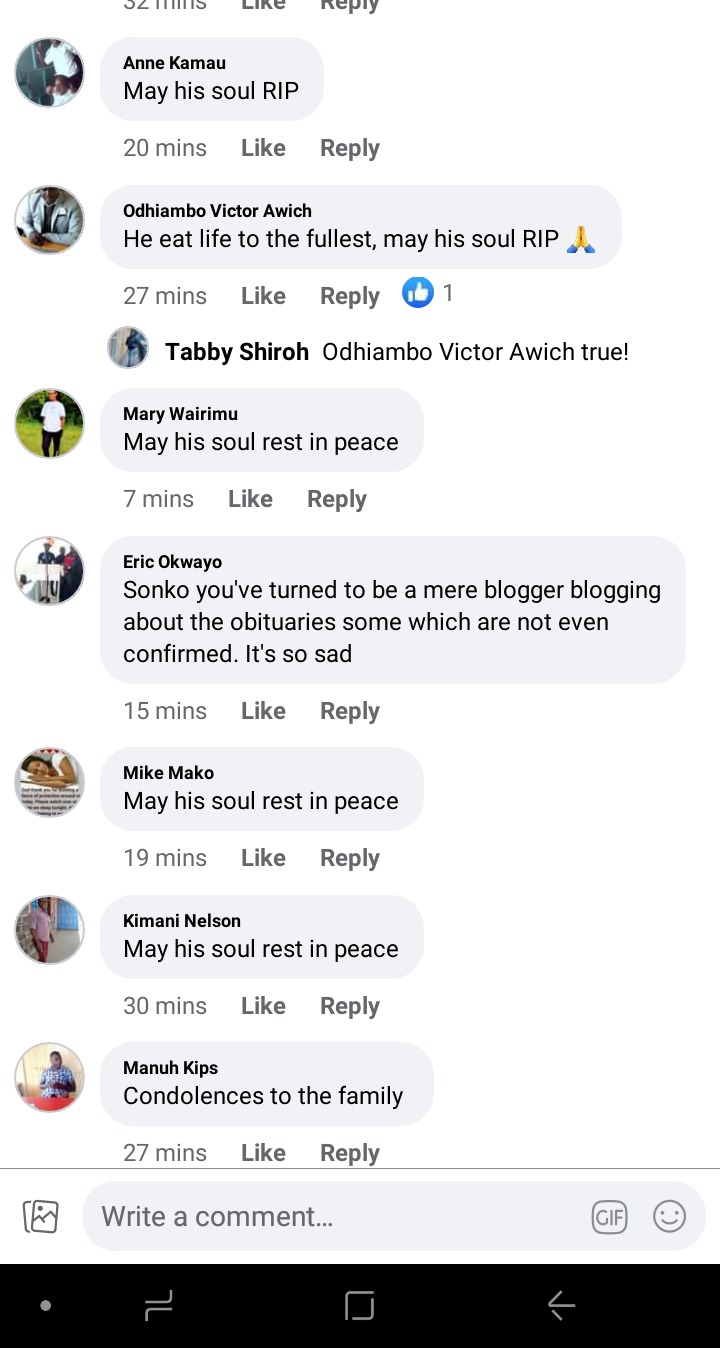
Task: Reply to Odhiambo Victor Awich's comment
Action: (x=350, y=296)
